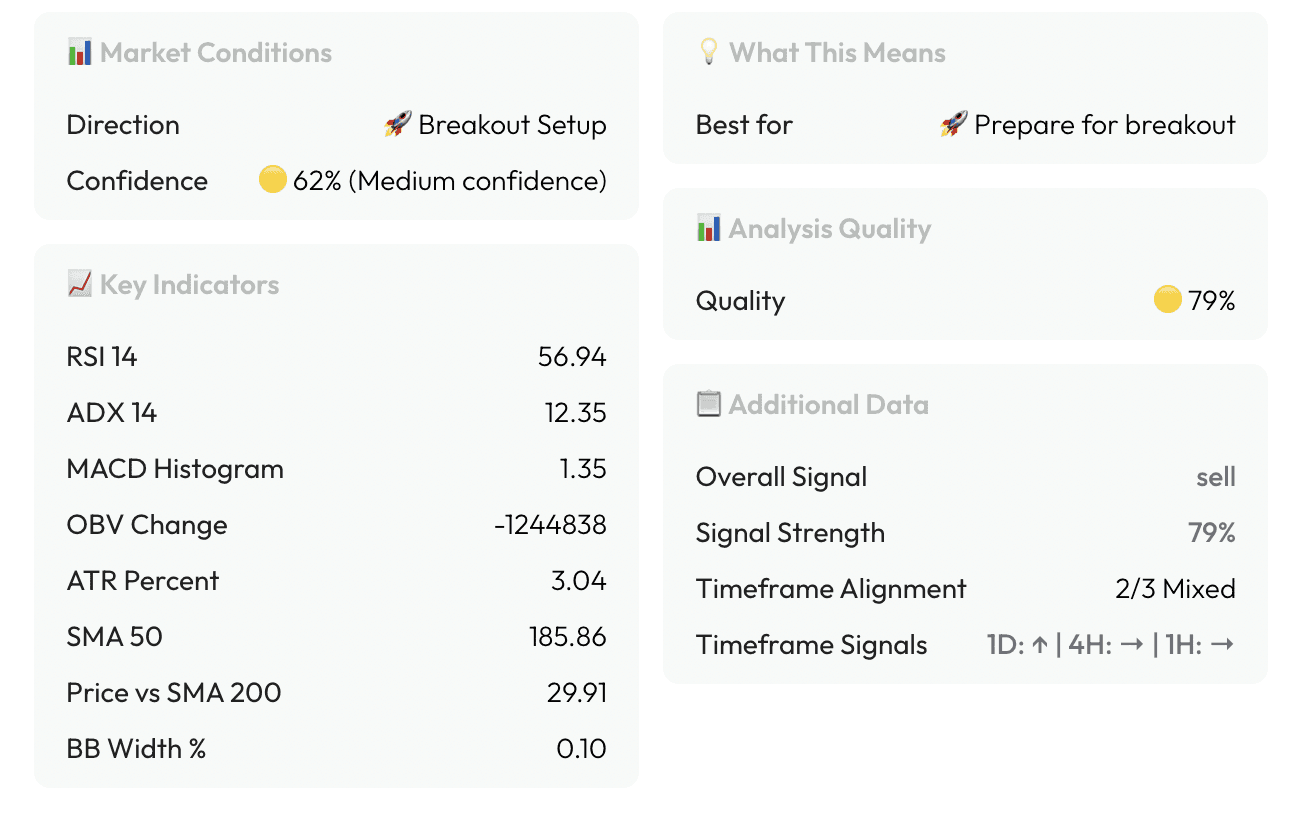Click the Timeframe Alignment 2/3 Mixed value
The height and width of the screenshot is (818, 1314).
pos(1175,589)
